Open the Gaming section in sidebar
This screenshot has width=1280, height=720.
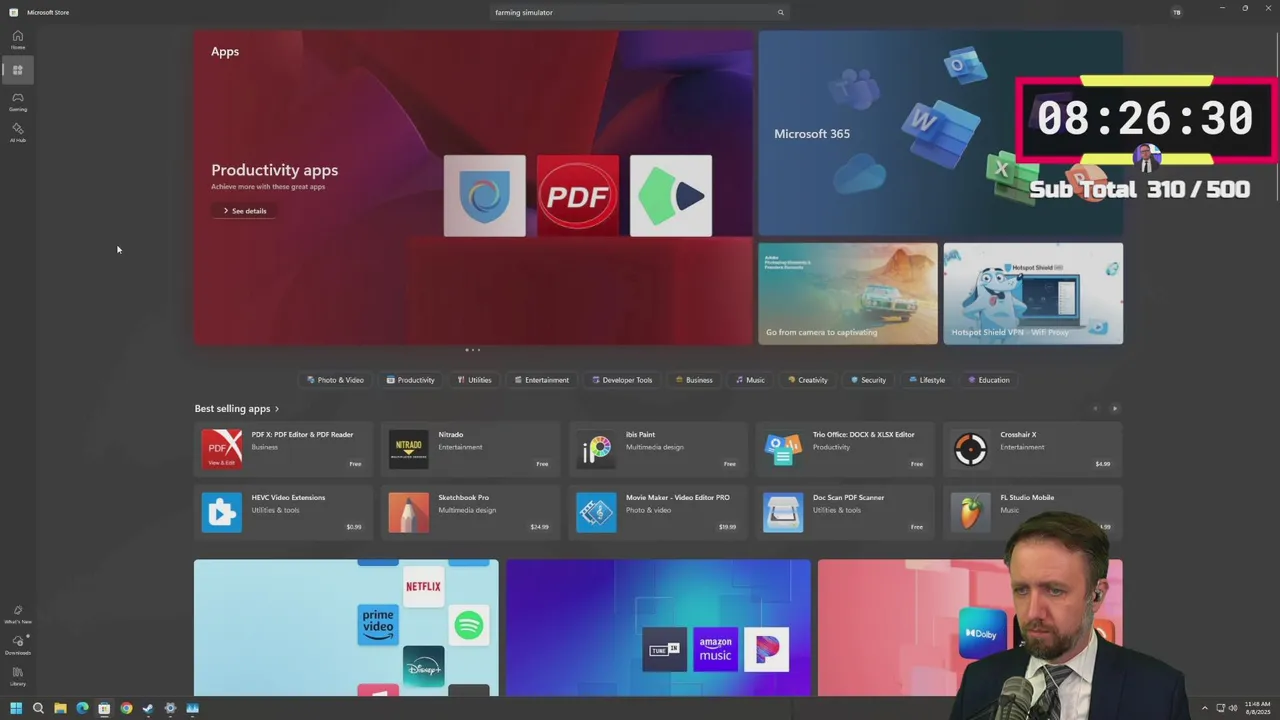(x=18, y=101)
